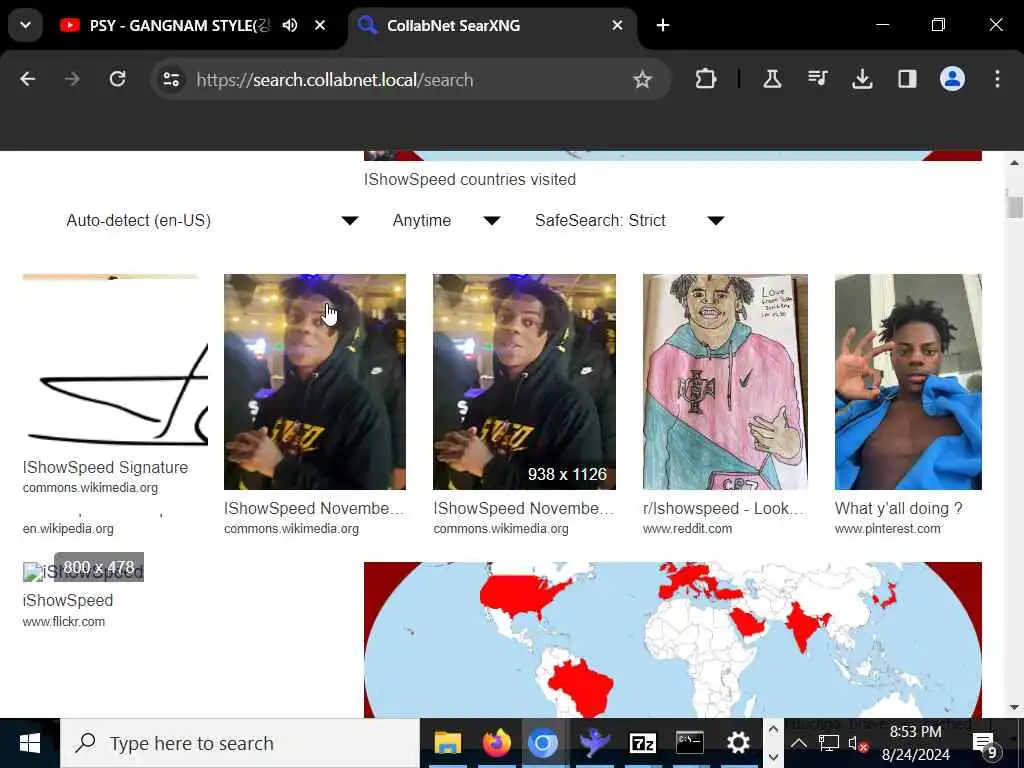
Task: Show hidden system tray icons
Action: click(798, 743)
